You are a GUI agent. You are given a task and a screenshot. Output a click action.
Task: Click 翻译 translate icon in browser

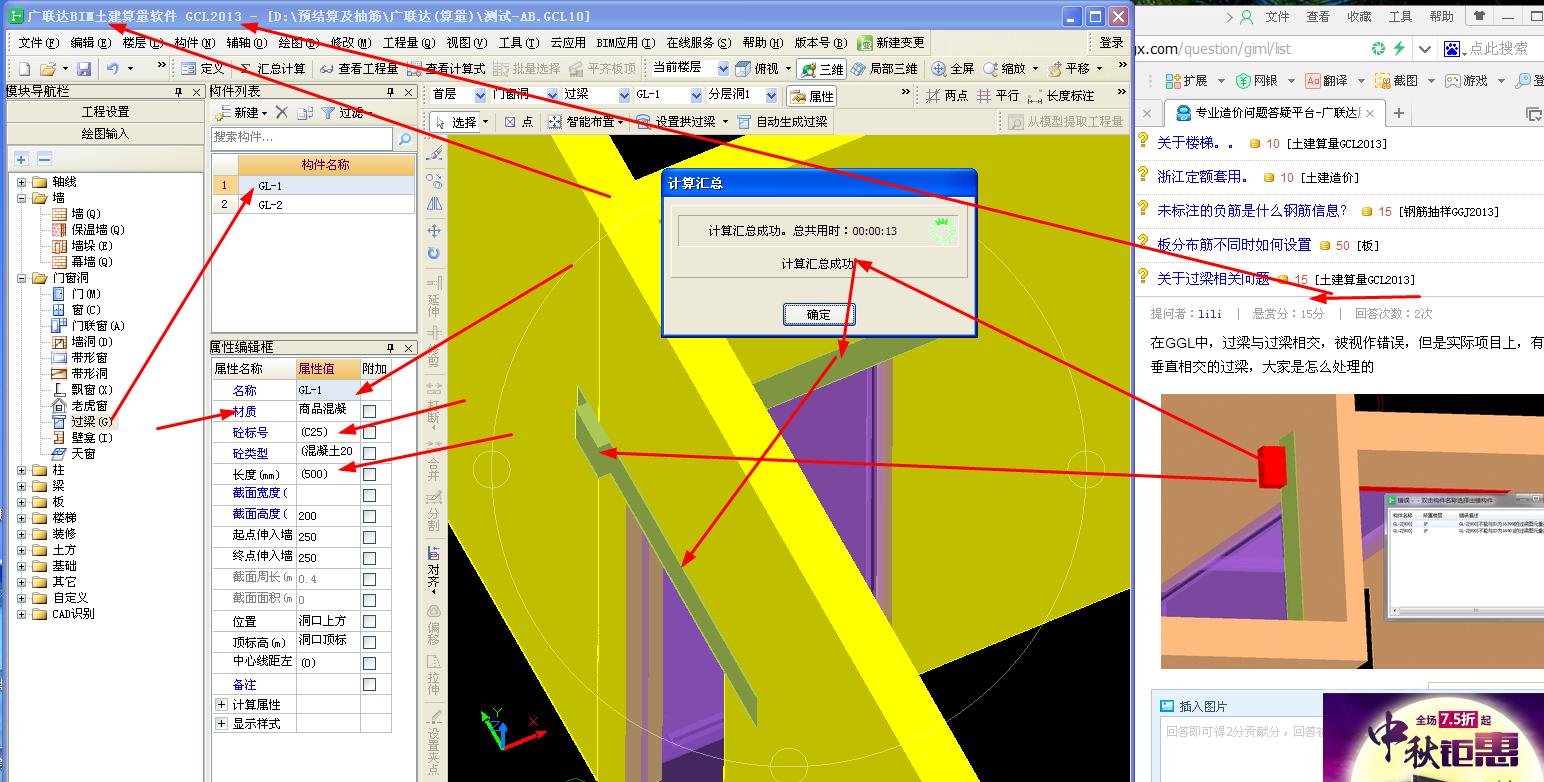1326,80
